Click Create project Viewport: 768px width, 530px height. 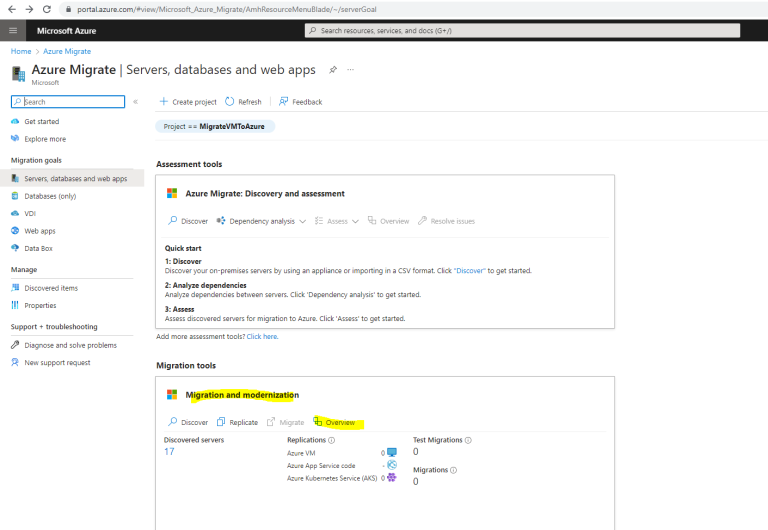[x=188, y=102]
